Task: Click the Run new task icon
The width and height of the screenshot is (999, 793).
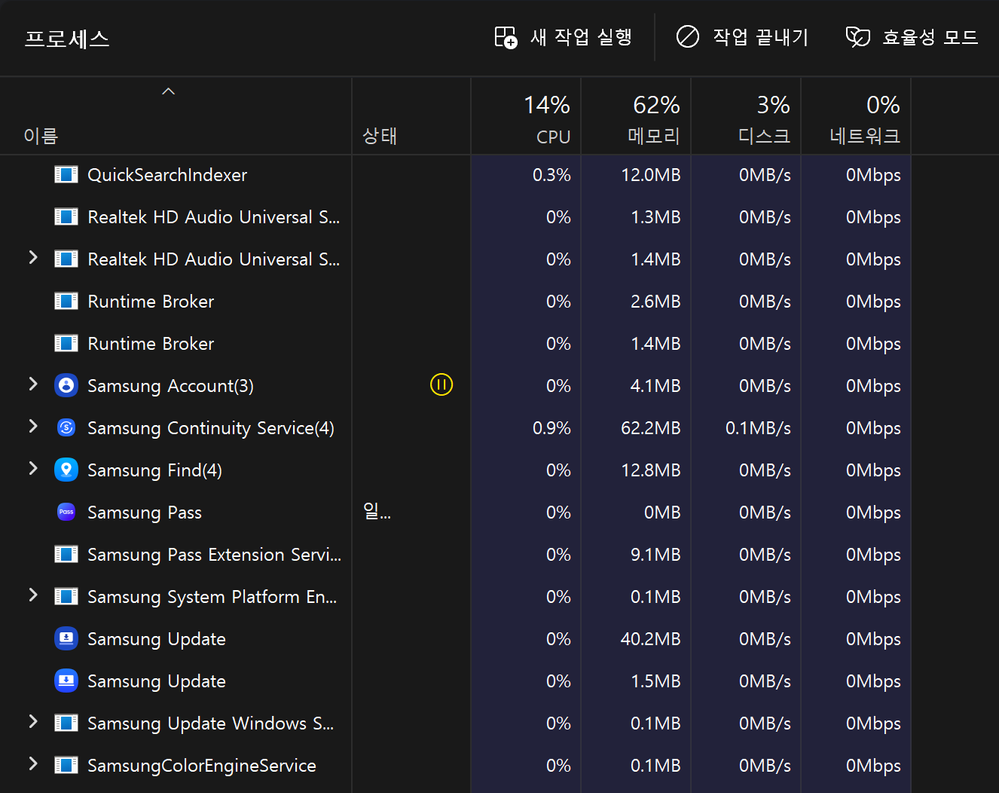Action: click(506, 37)
